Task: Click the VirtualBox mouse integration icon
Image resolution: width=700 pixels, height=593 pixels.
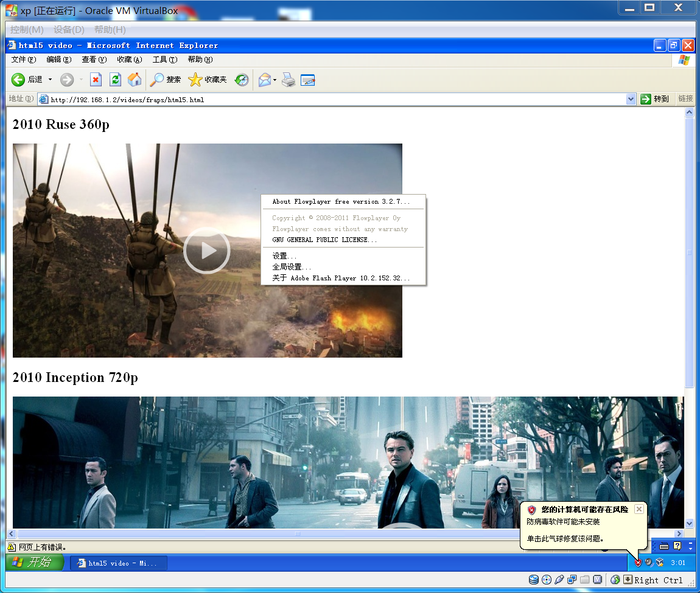Action: (x=615, y=580)
